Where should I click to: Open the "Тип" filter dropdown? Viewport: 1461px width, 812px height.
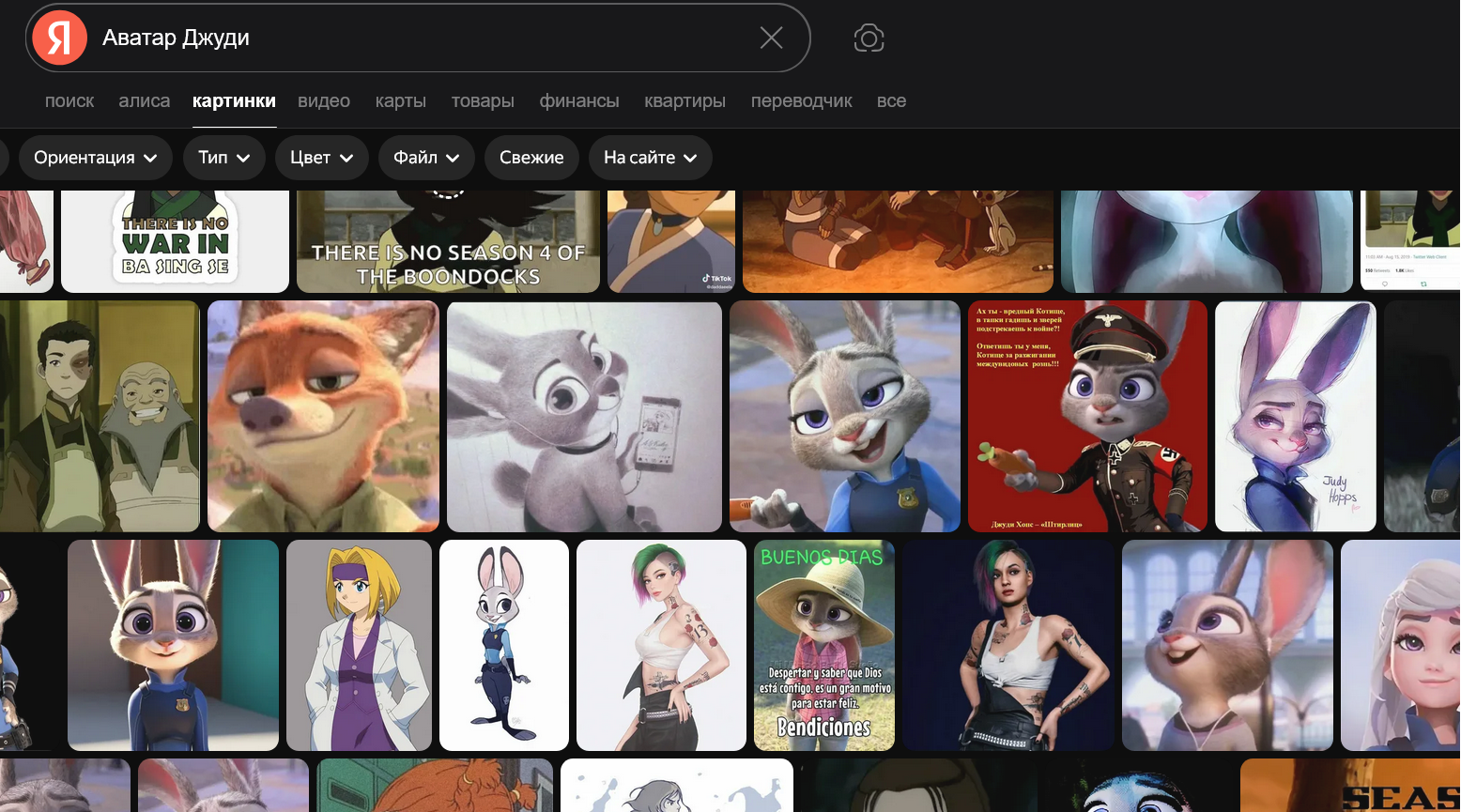coord(224,158)
